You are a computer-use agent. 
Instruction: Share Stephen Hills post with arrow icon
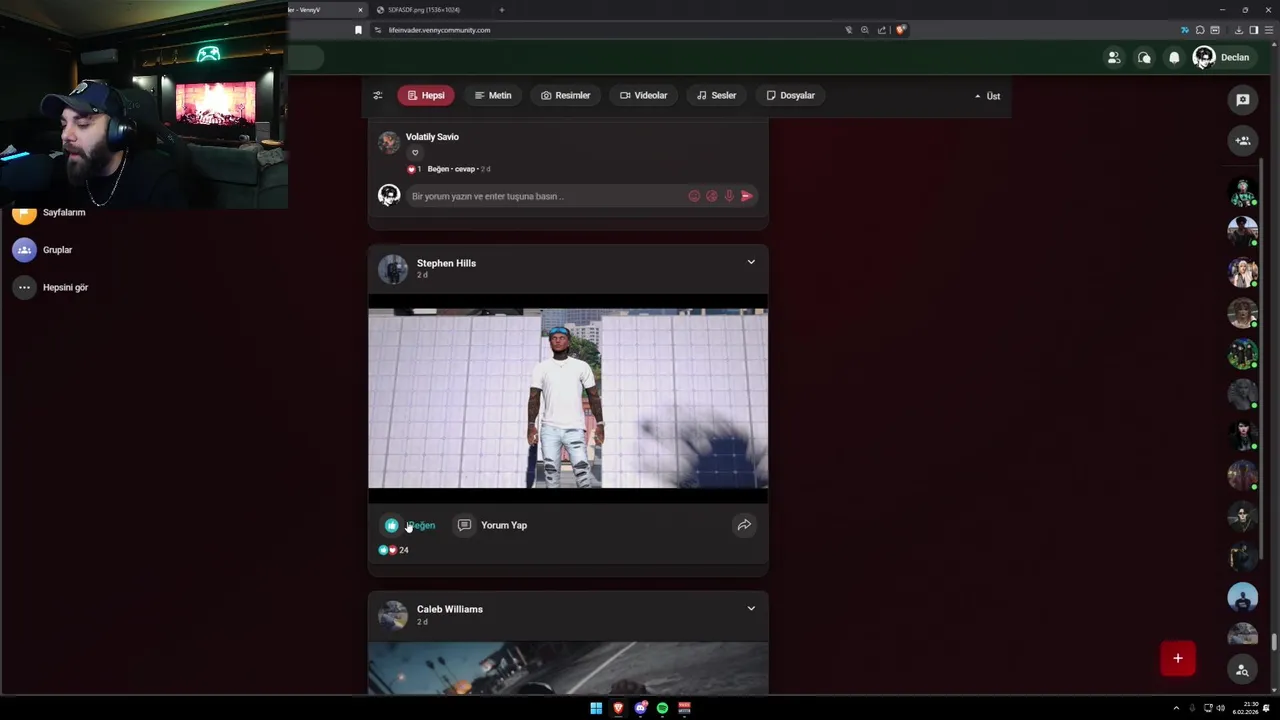pos(744,525)
